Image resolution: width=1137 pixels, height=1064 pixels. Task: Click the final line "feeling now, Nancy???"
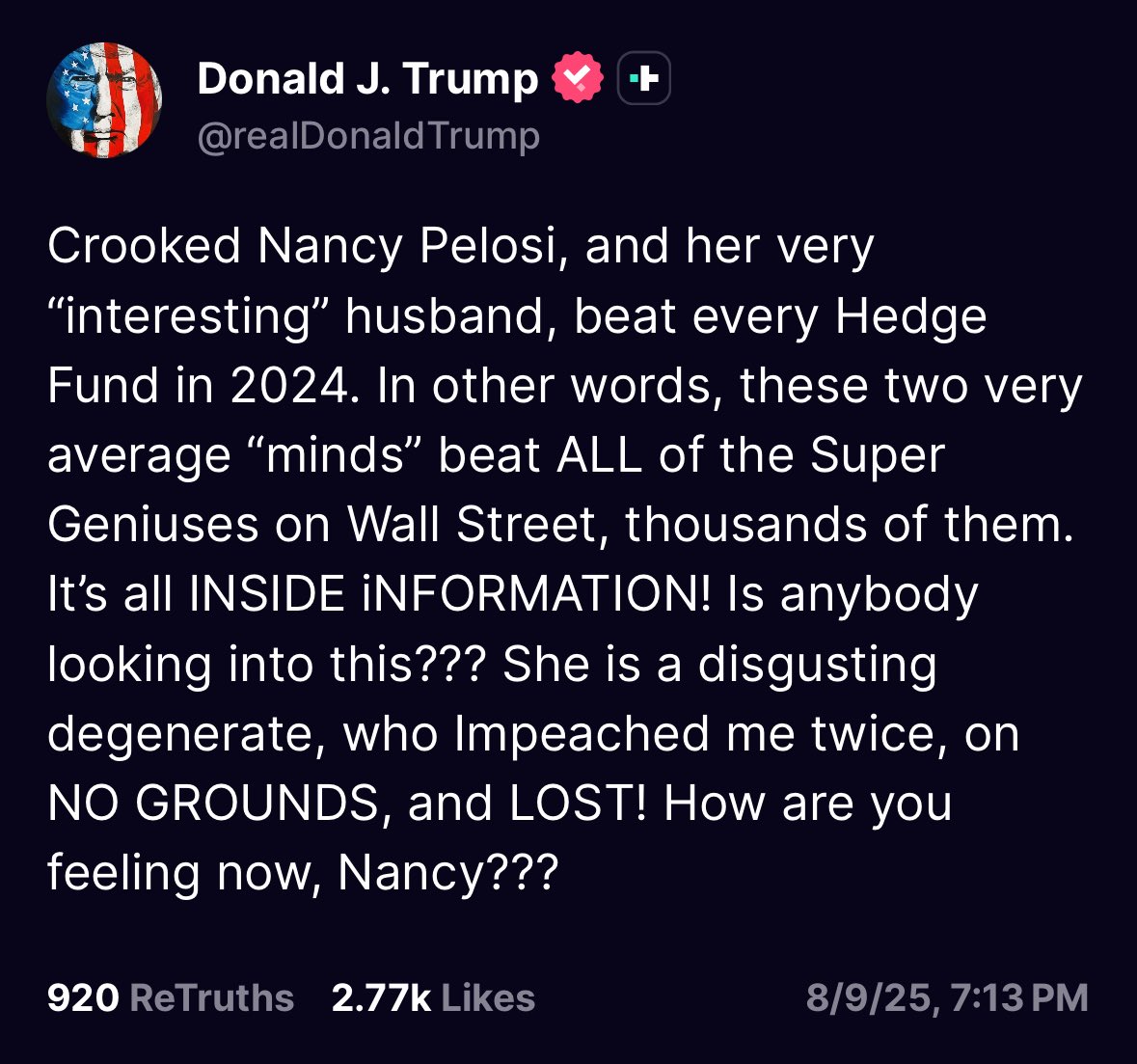coord(303,873)
